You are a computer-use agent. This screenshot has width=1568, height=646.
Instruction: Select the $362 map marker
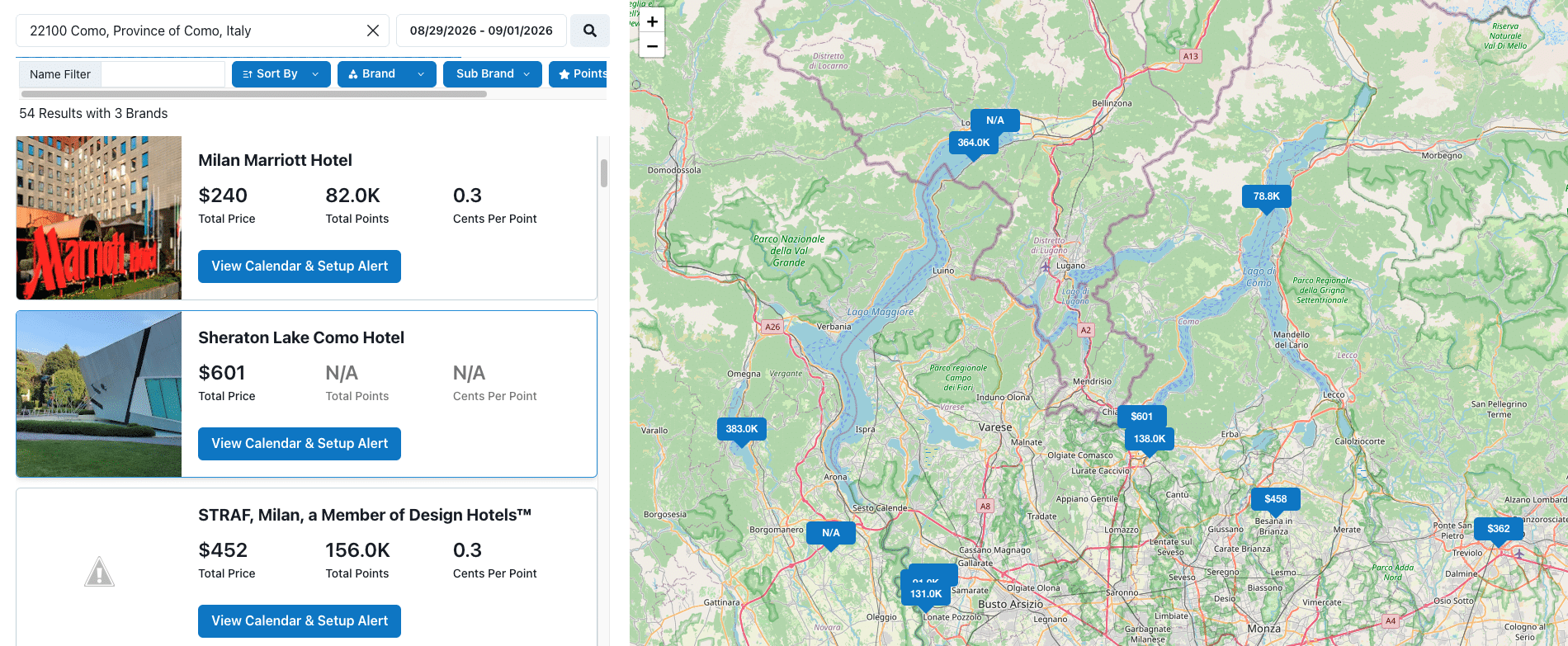[x=1498, y=529]
